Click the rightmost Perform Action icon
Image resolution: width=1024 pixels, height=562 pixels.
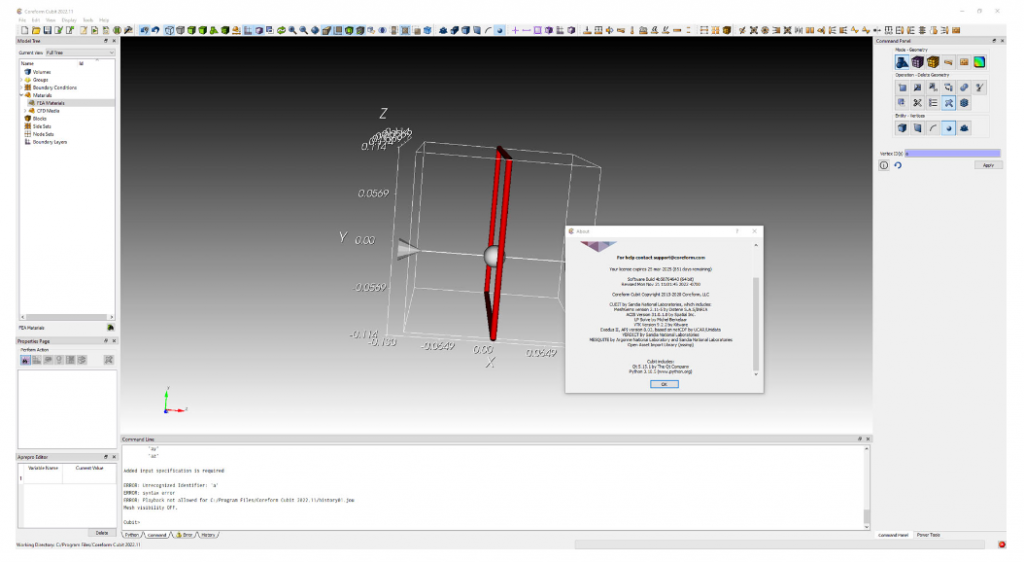click(x=108, y=360)
